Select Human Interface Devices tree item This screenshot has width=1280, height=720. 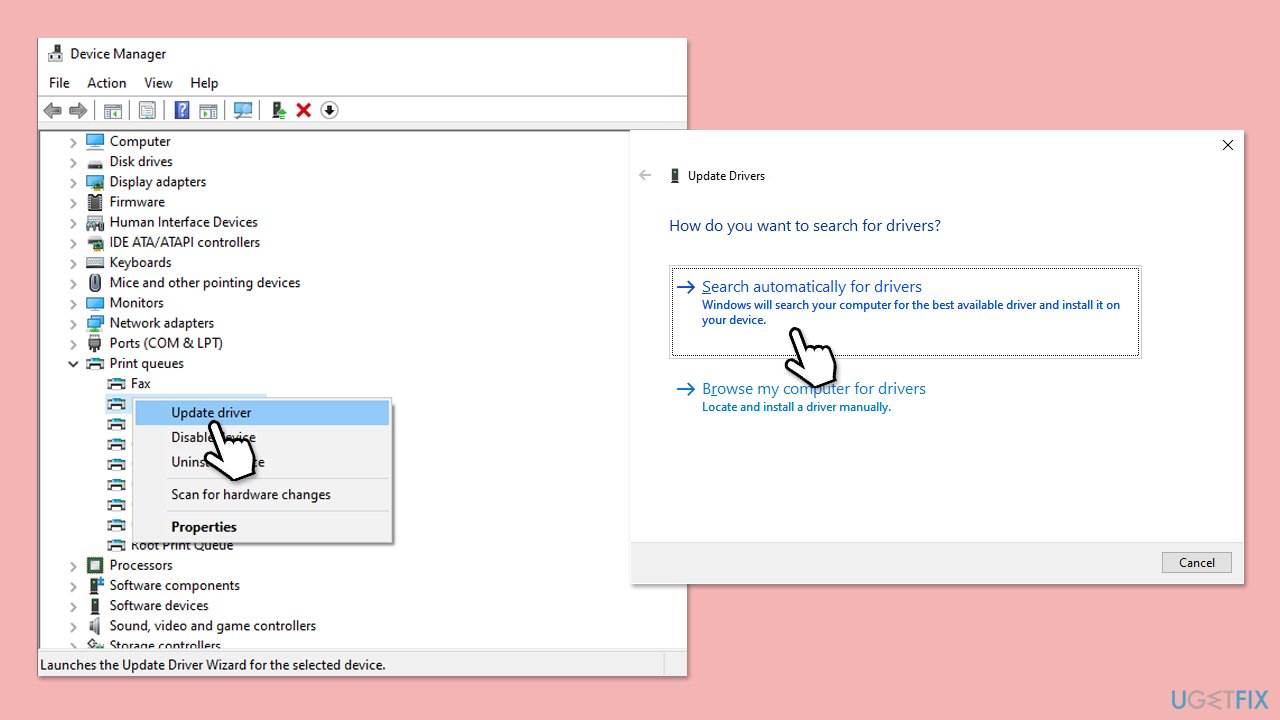[184, 222]
